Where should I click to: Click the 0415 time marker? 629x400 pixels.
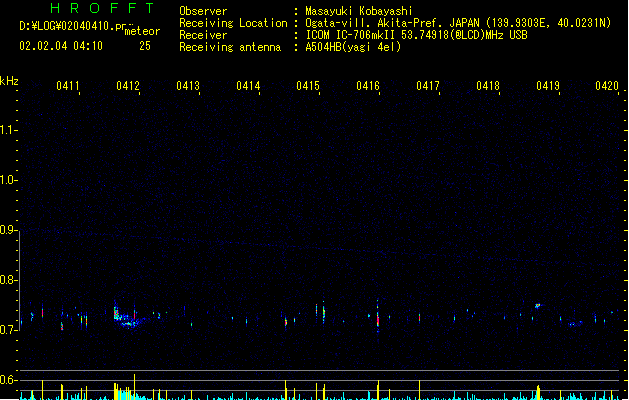pyautogui.click(x=308, y=86)
